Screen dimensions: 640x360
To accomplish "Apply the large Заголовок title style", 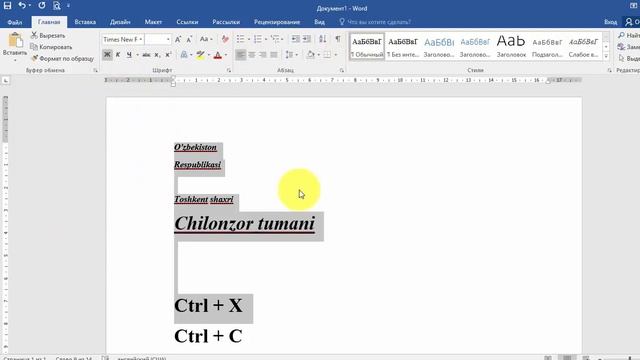I will pyautogui.click(x=511, y=47).
